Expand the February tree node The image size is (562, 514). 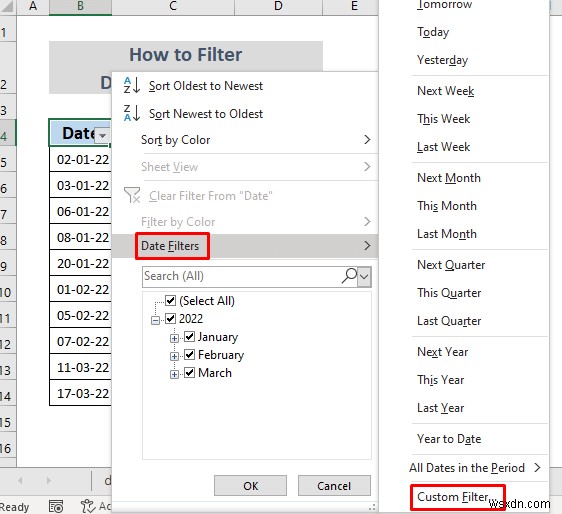(174, 356)
